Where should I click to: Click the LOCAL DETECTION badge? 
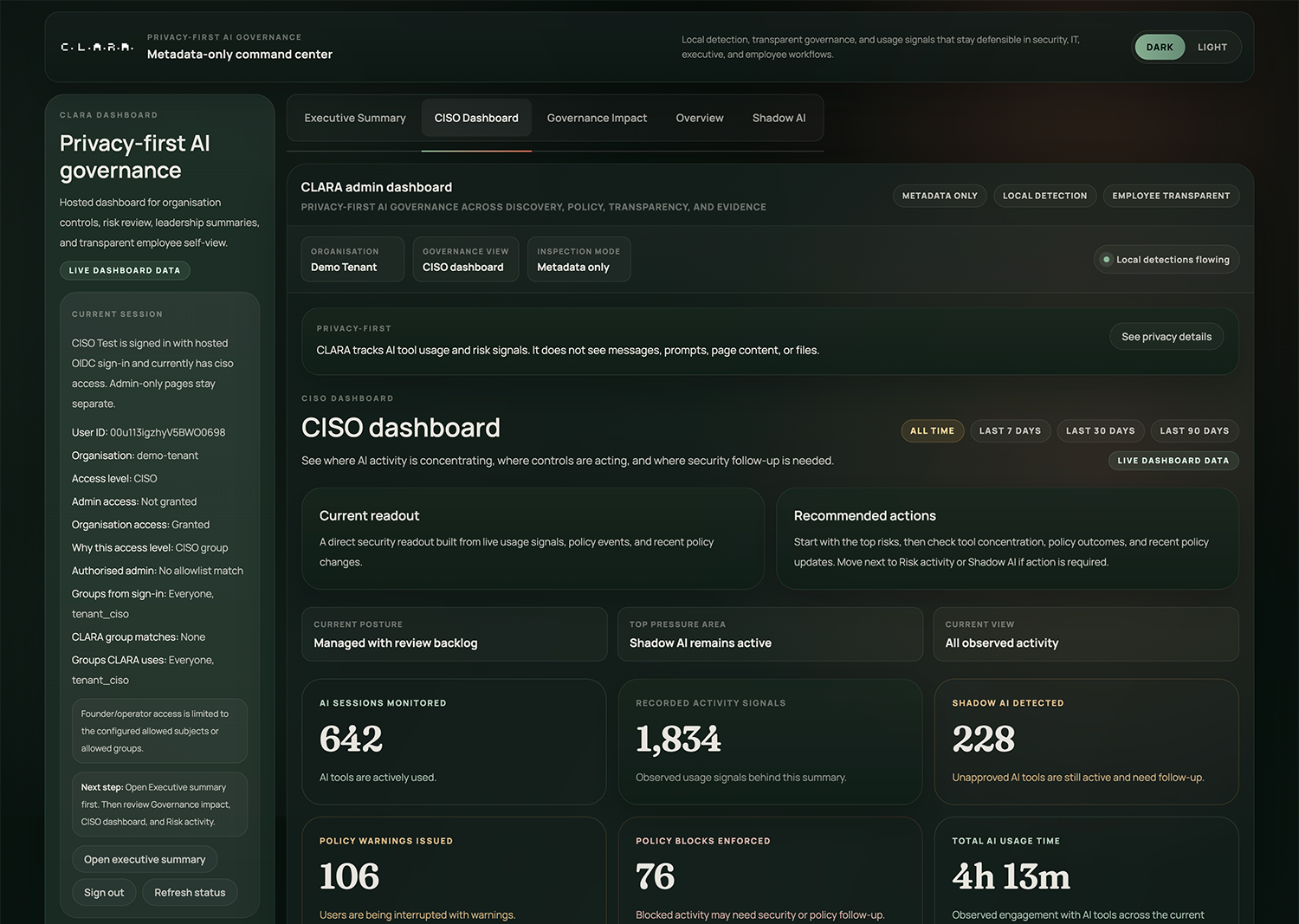point(1044,196)
